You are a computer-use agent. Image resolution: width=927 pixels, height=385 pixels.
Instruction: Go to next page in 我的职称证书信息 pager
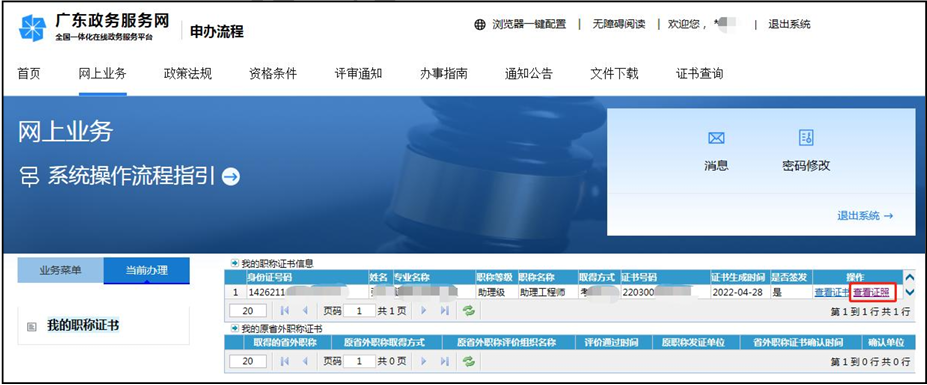coord(423,311)
